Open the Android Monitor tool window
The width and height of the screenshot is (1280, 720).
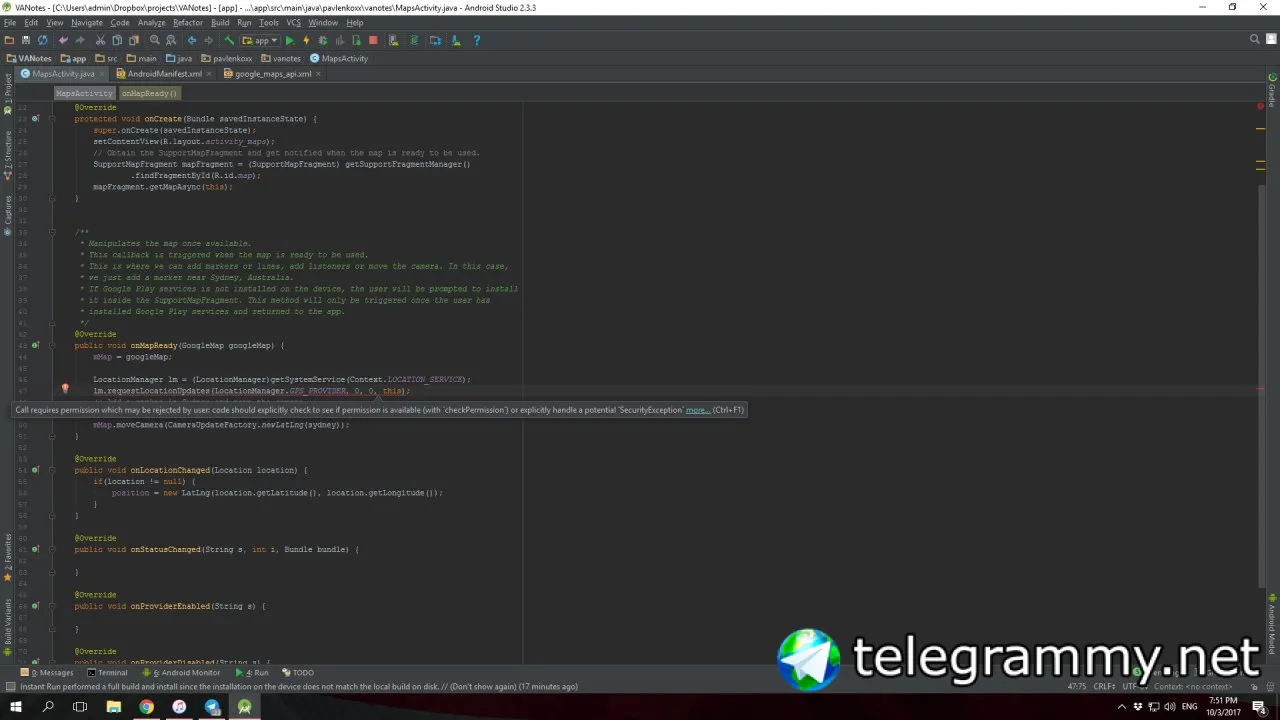(181, 673)
